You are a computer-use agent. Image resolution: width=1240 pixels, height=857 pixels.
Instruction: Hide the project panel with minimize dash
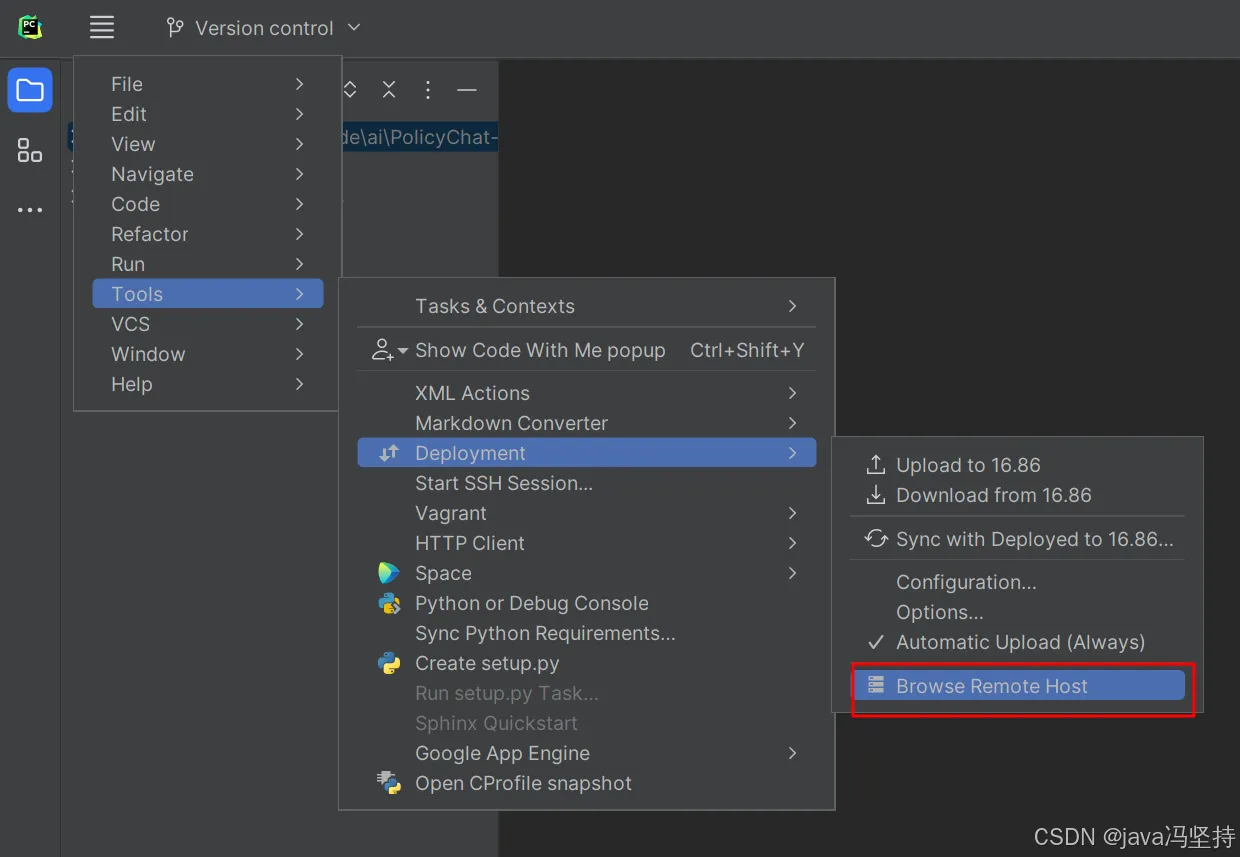click(466, 90)
